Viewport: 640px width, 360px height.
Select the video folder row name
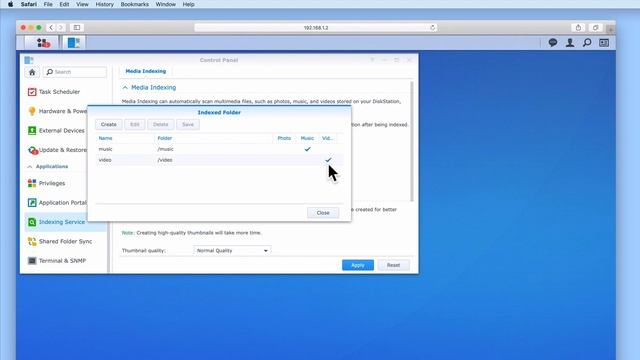click(105, 160)
